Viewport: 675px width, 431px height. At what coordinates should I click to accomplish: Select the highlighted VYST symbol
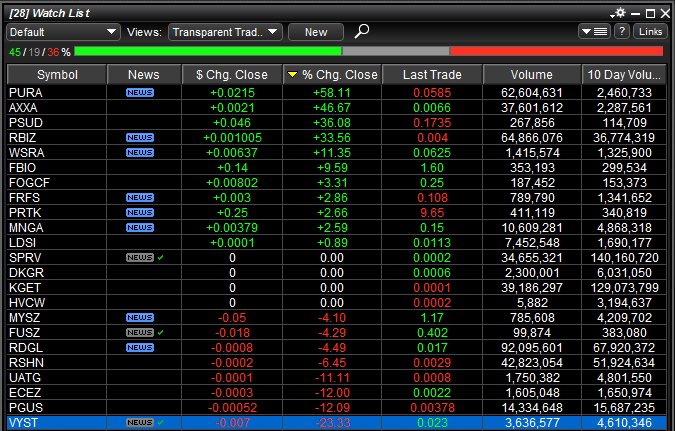(x=24, y=422)
